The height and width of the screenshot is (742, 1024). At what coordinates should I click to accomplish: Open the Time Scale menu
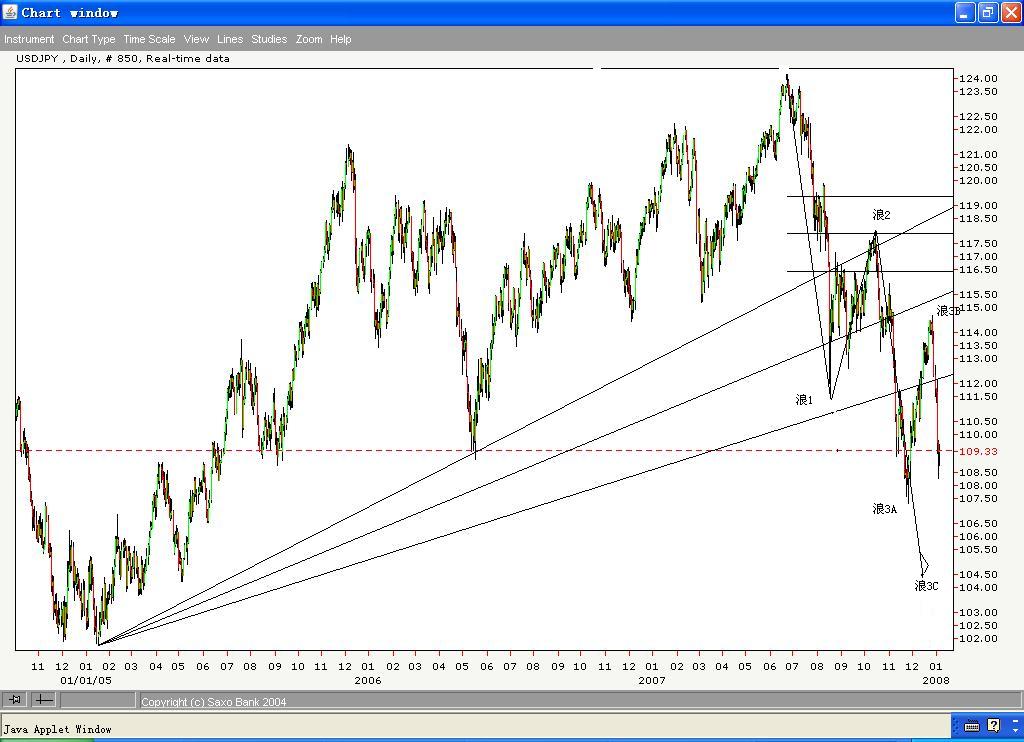(149, 39)
